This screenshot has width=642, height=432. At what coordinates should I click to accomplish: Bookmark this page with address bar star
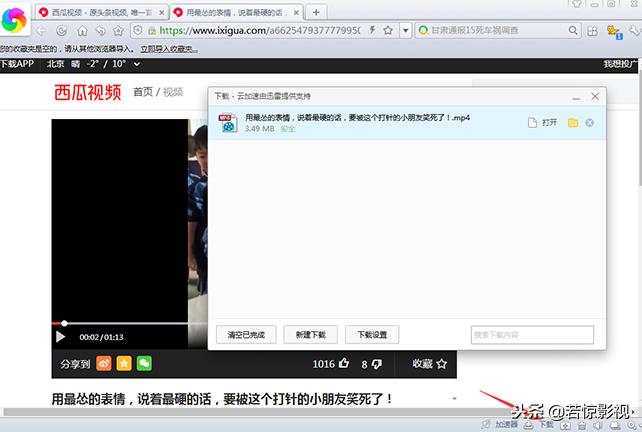click(388, 30)
